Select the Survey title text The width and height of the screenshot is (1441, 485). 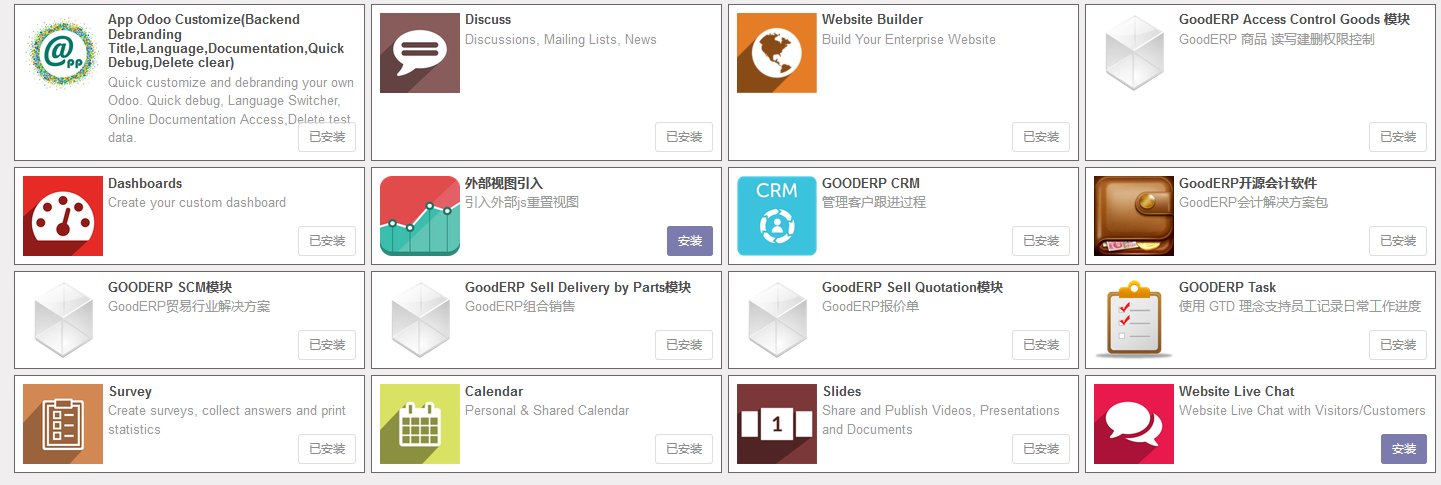[x=130, y=391]
